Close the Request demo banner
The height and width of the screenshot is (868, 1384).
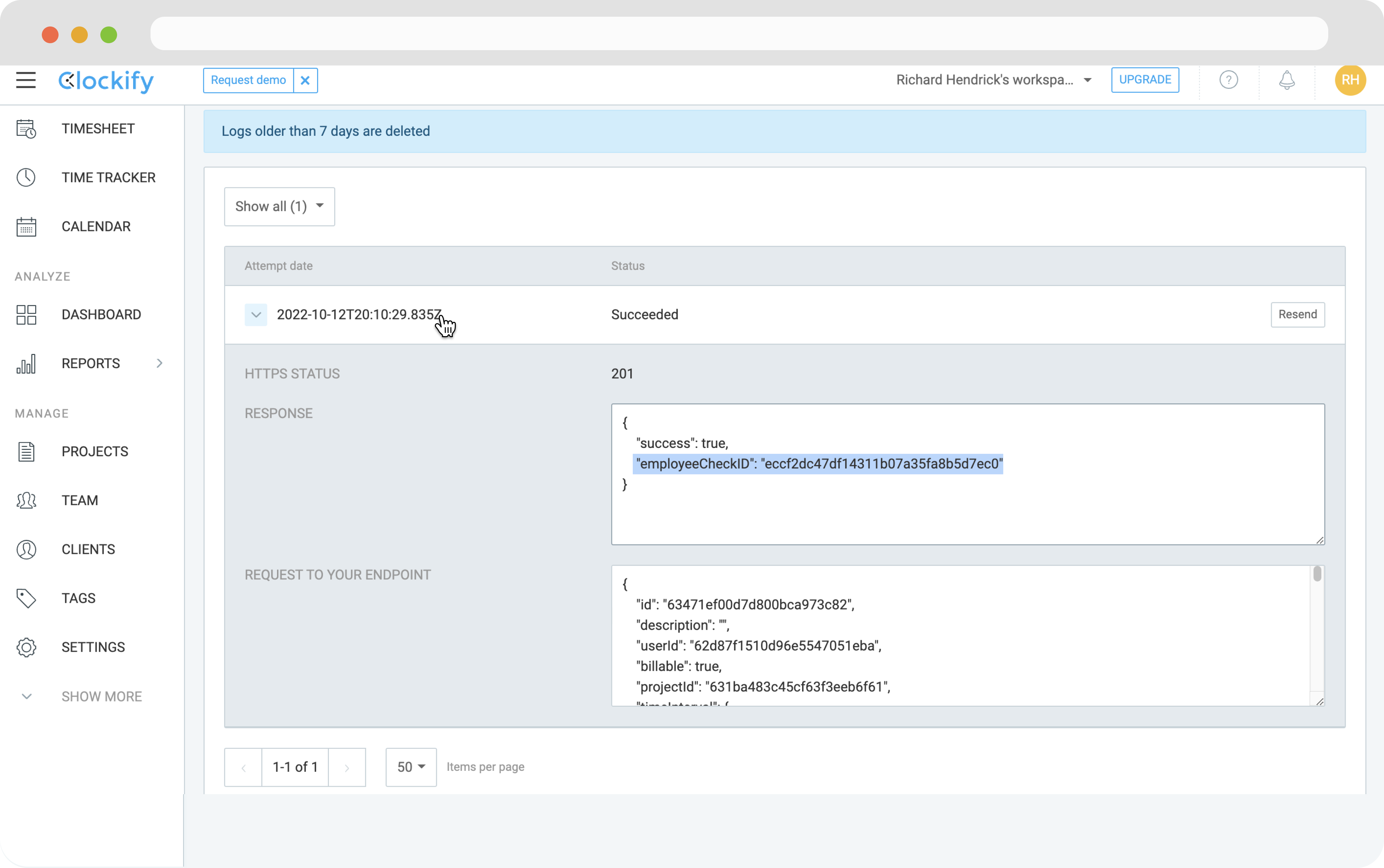[x=306, y=80]
